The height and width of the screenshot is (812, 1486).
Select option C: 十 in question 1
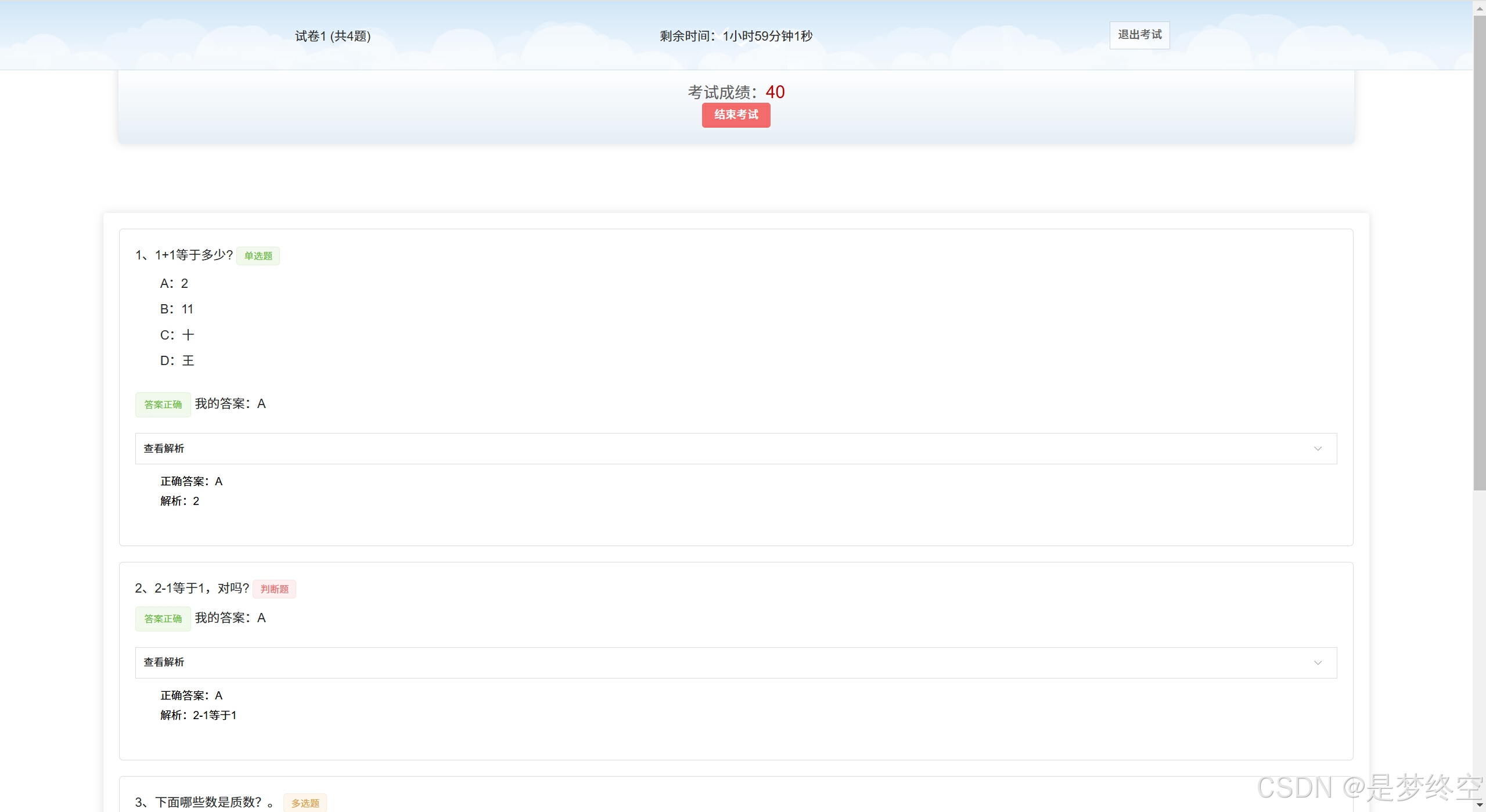177,335
